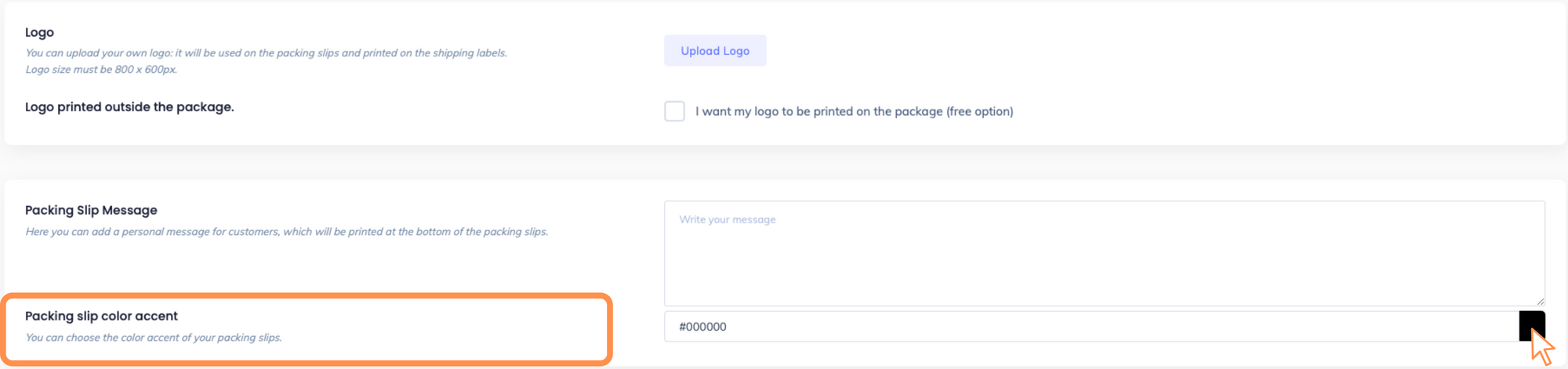Screen dimensions: 1568x369
Task: Click the "Logo" section heading
Action: coord(39,32)
